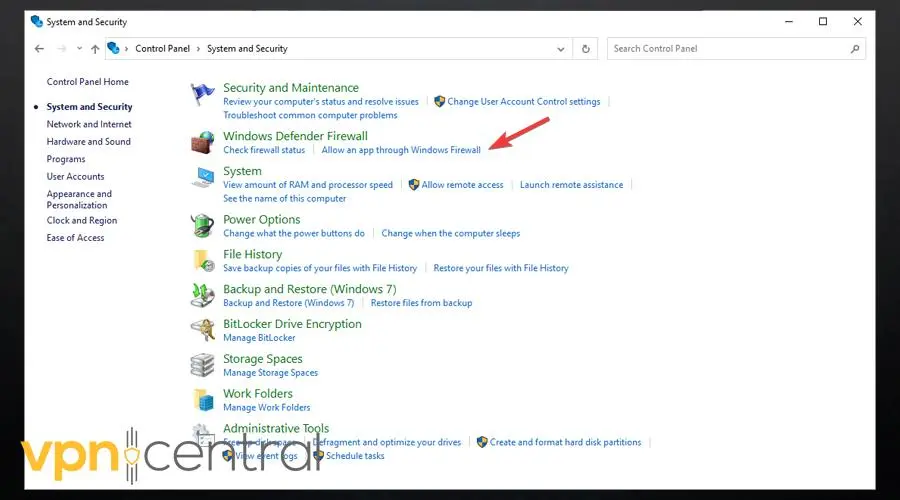Open the System heading link
This screenshot has height=500, width=900.
[x=242, y=171]
